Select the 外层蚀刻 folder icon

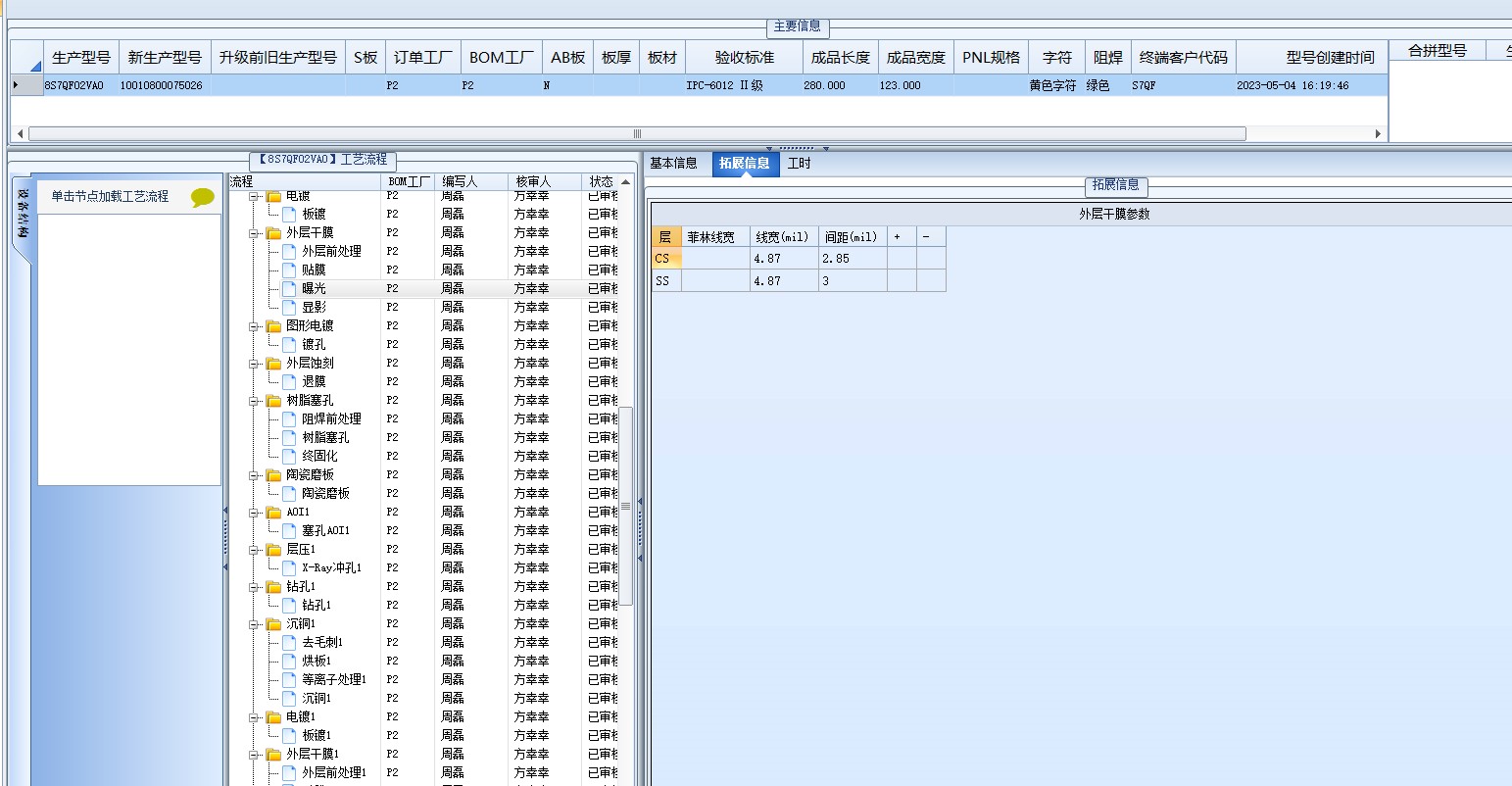click(x=273, y=364)
